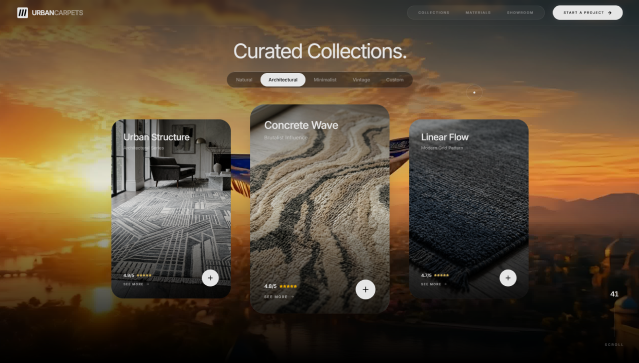The width and height of the screenshot is (639, 363).
Task: Open the Showroom nav link
Action: pyautogui.click(x=520, y=13)
